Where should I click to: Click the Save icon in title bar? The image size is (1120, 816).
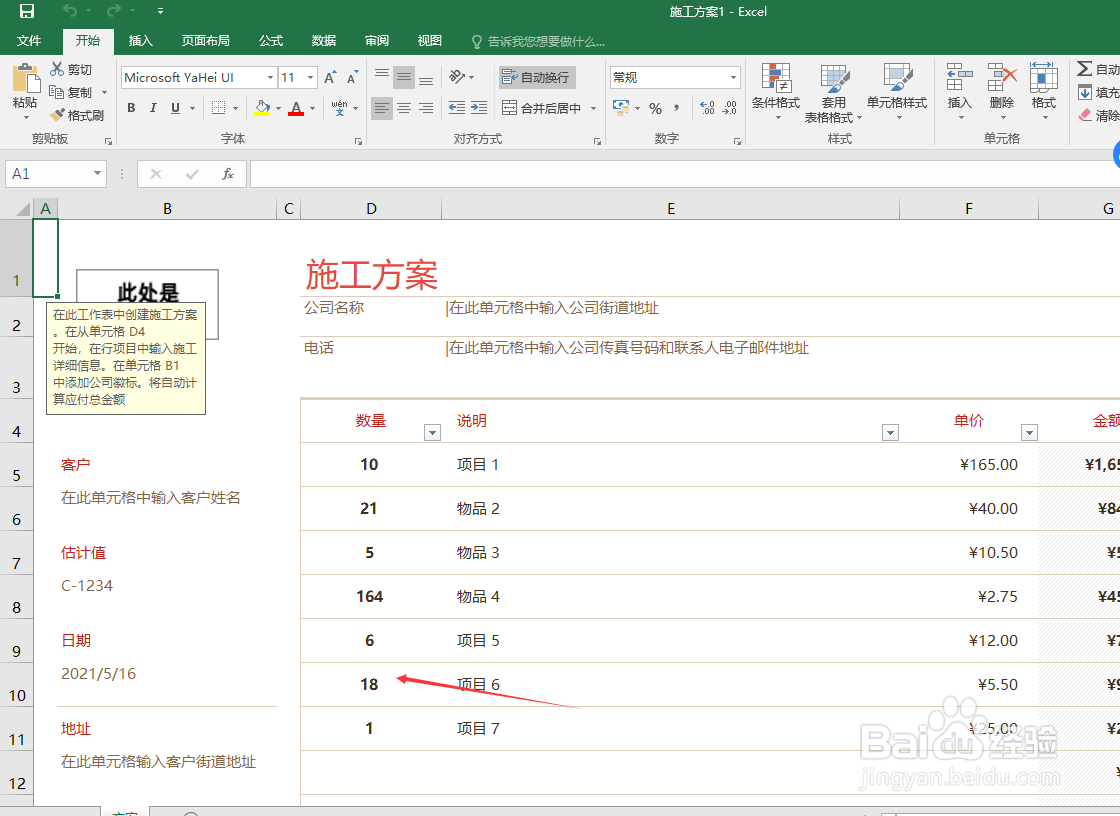(26, 11)
